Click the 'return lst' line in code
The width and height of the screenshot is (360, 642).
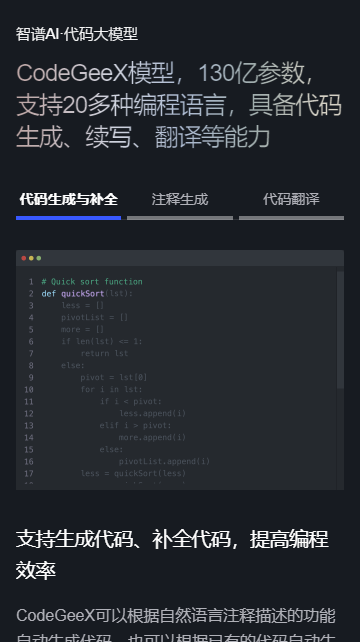[x=104, y=353]
